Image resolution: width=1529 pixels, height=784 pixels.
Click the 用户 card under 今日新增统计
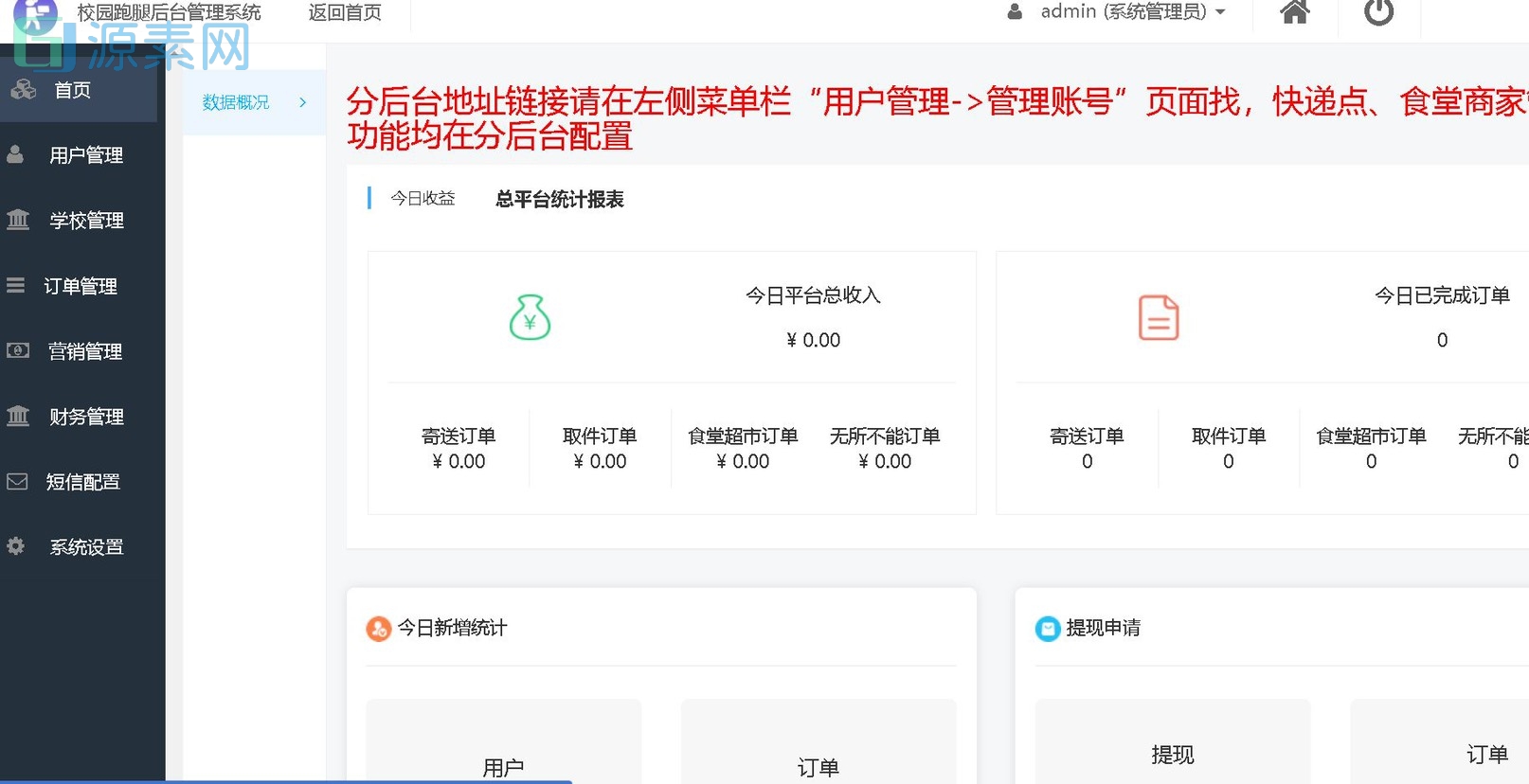pos(504,741)
